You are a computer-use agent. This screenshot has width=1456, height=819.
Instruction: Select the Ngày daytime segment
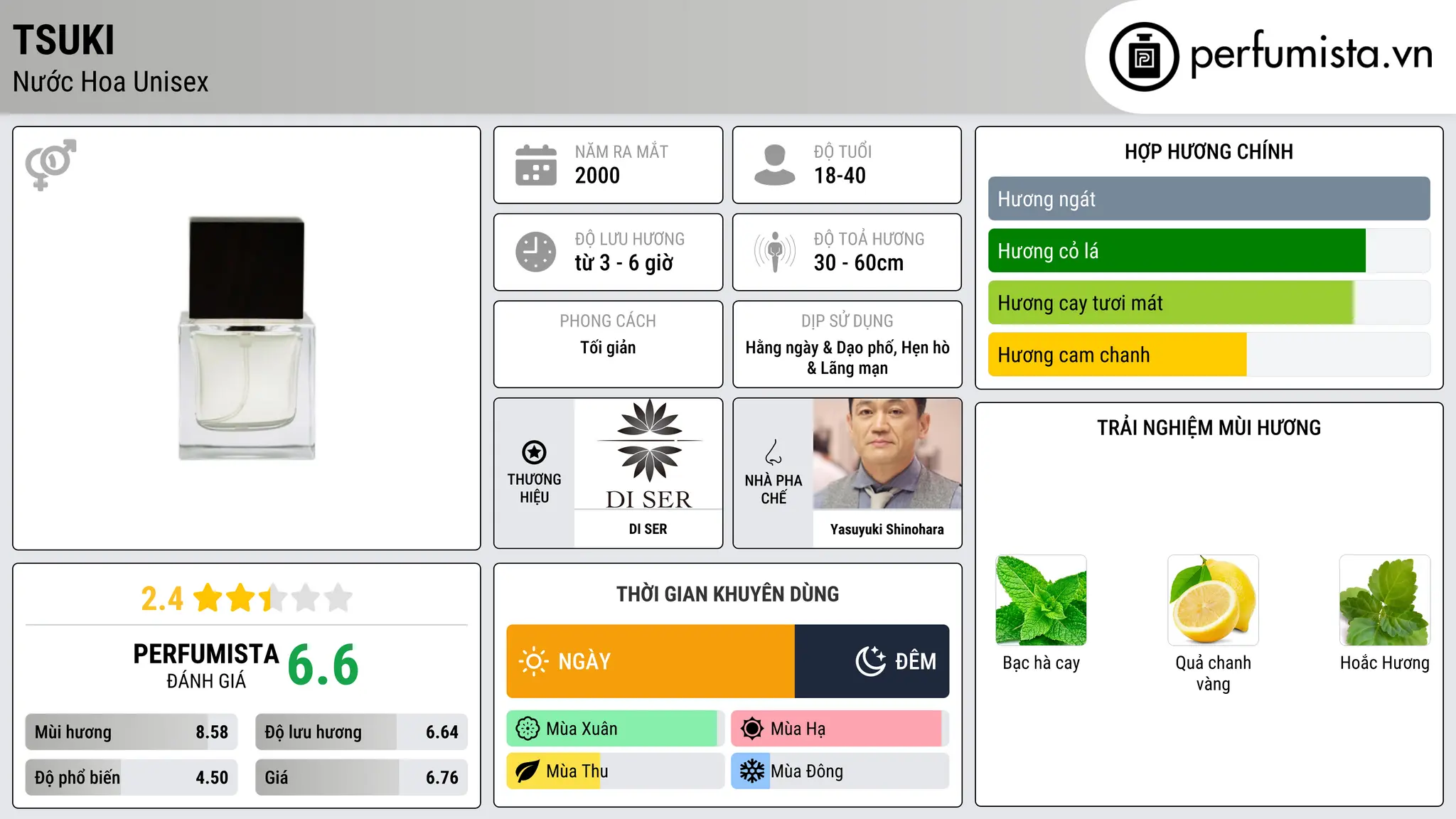coord(651,661)
